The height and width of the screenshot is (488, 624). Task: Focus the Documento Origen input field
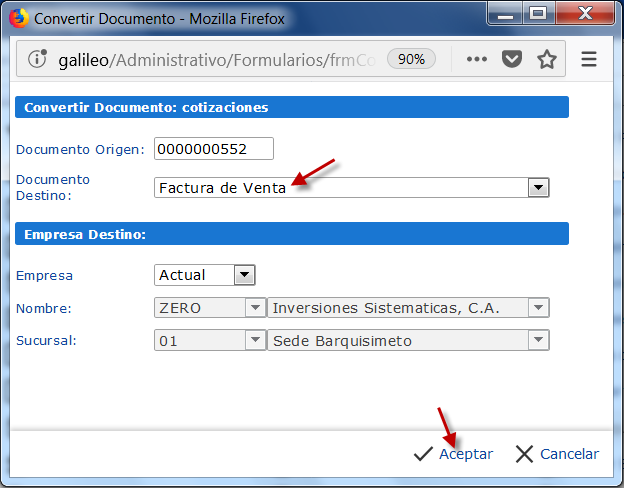214,149
